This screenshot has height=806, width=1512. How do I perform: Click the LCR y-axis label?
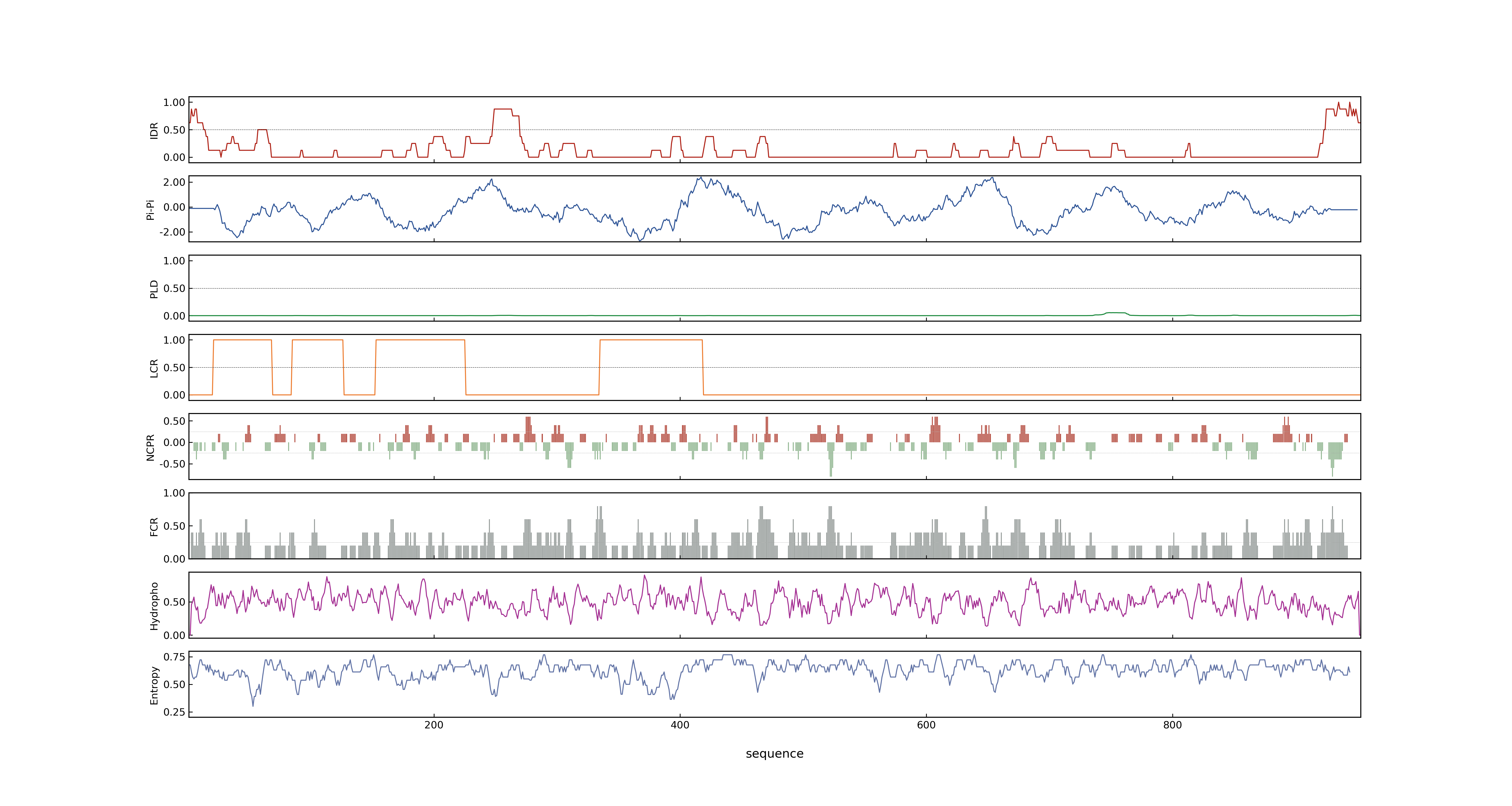[154, 368]
